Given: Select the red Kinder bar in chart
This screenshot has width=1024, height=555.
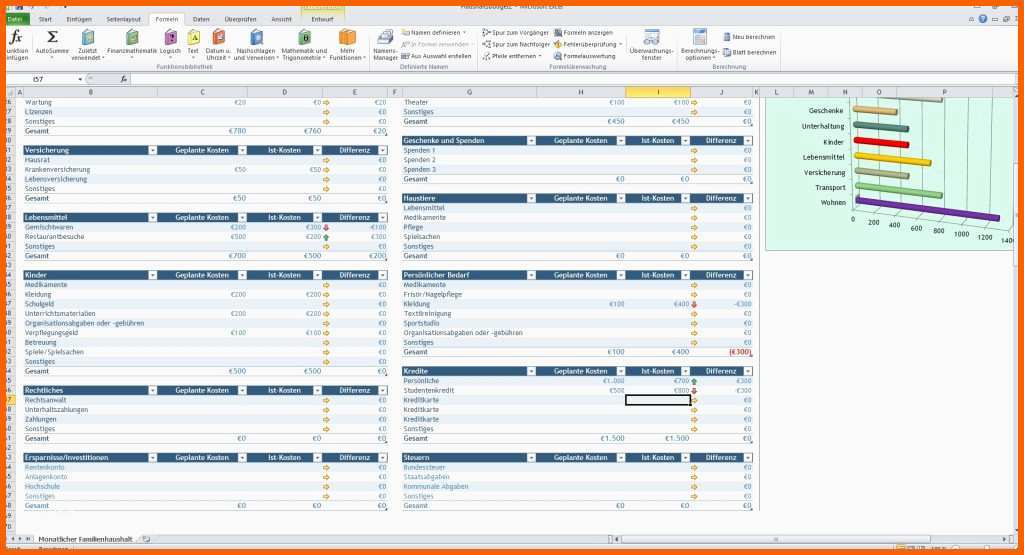Looking at the screenshot, I should point(881,142).
